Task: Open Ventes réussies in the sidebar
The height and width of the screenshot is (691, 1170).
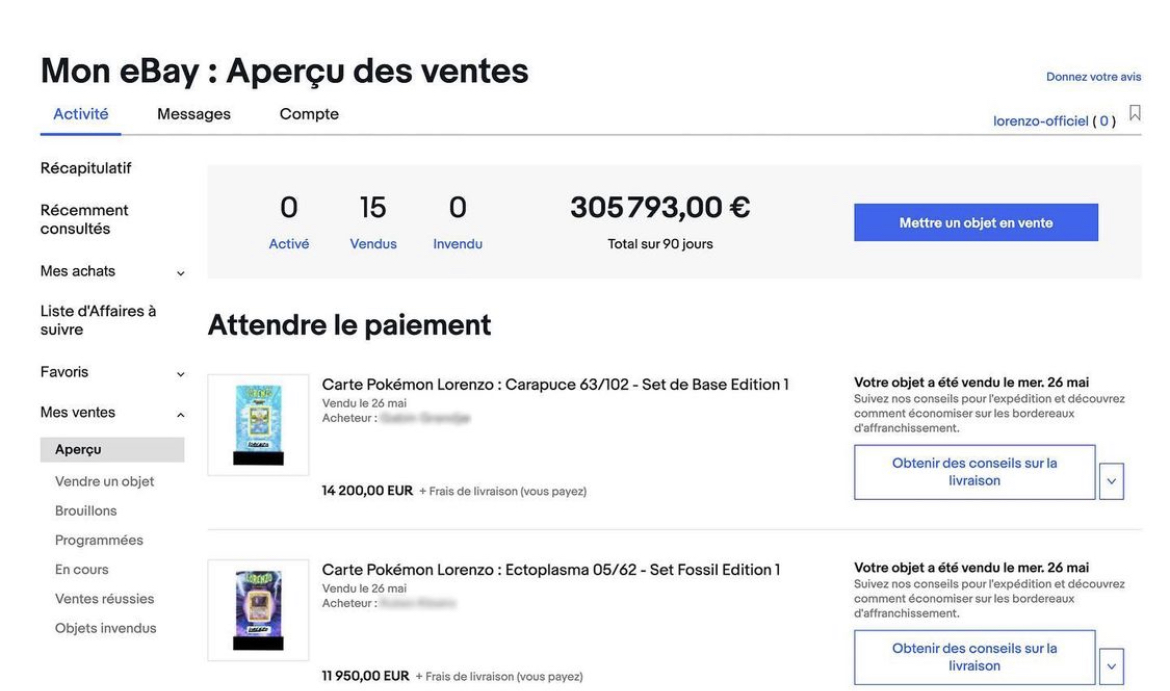Action: tap(104, 598)
